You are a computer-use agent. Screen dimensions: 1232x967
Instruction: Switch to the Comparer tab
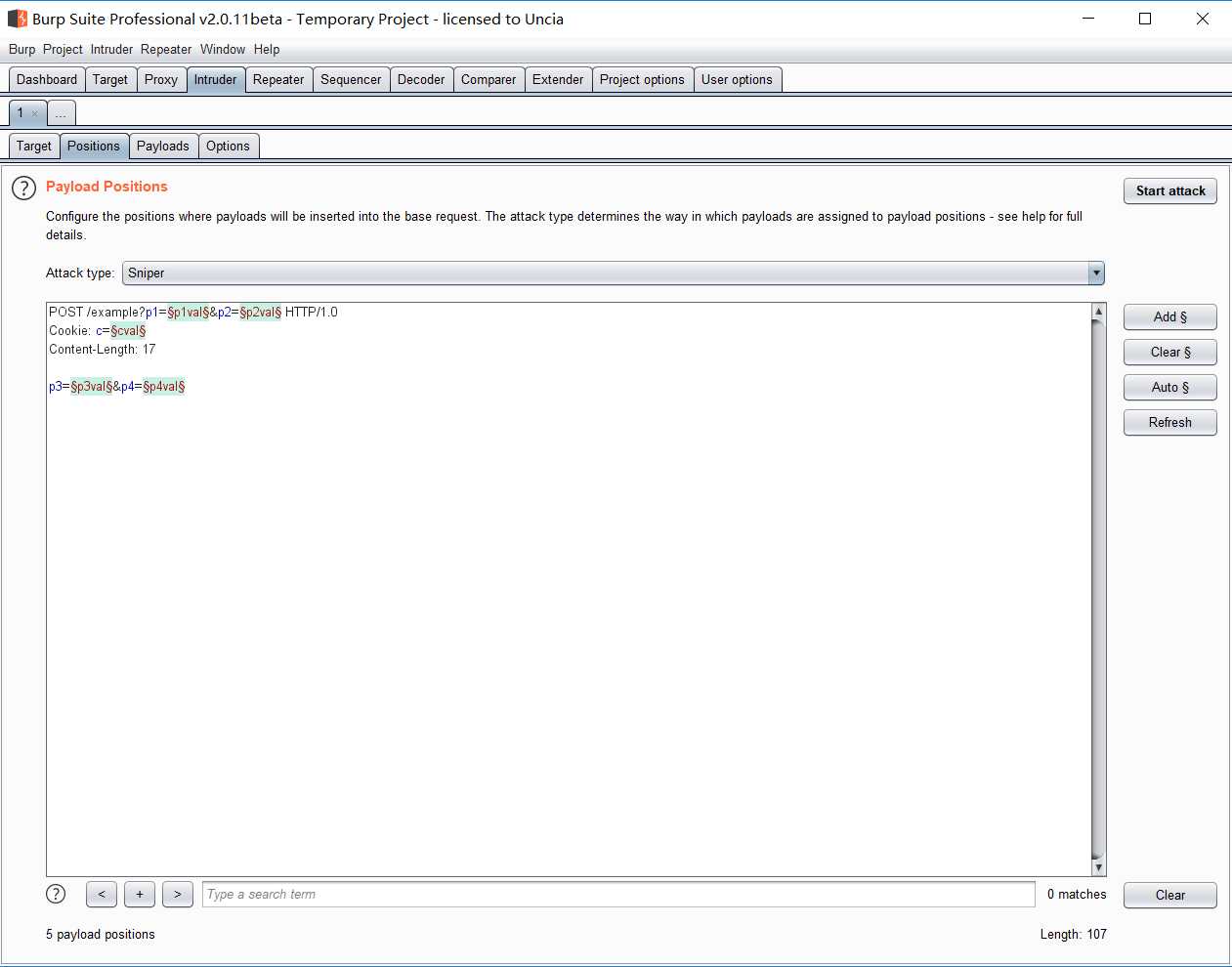[x=489, y=80]
